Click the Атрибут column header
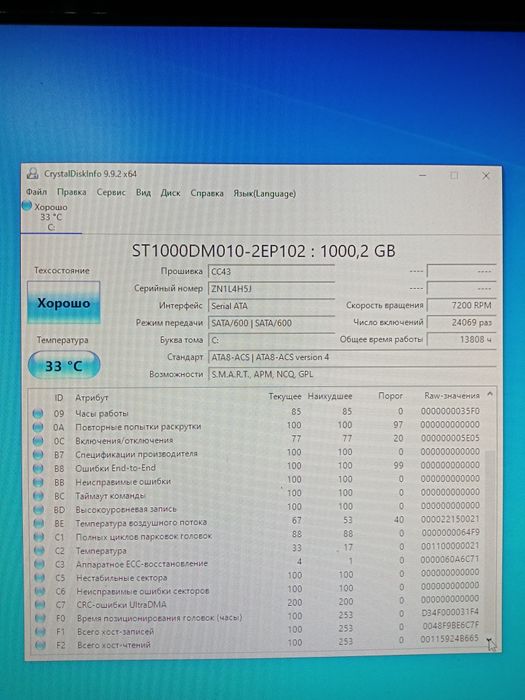 tap(92, 397)
